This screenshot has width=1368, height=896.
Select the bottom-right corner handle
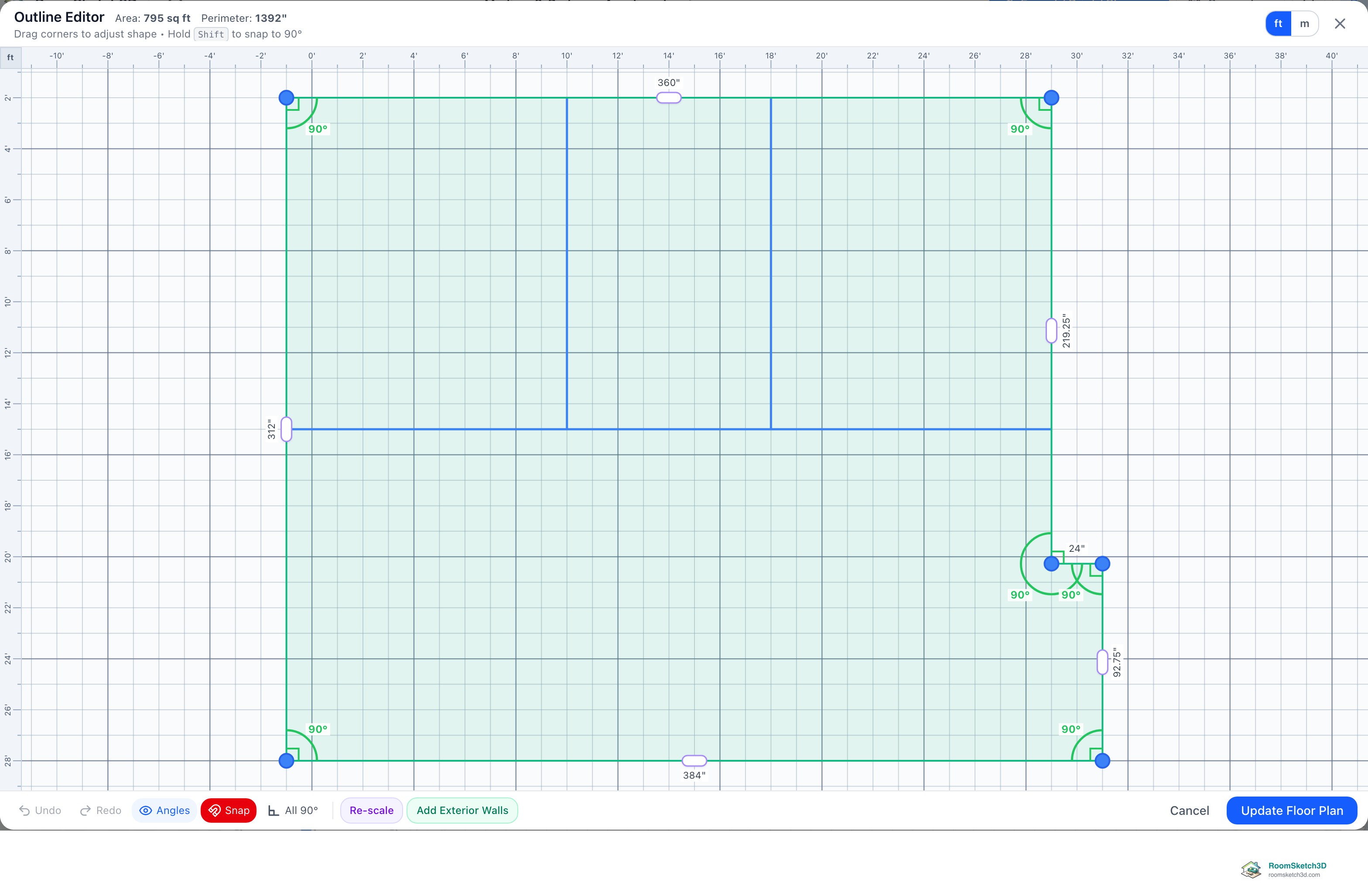tap(1102, 760)
